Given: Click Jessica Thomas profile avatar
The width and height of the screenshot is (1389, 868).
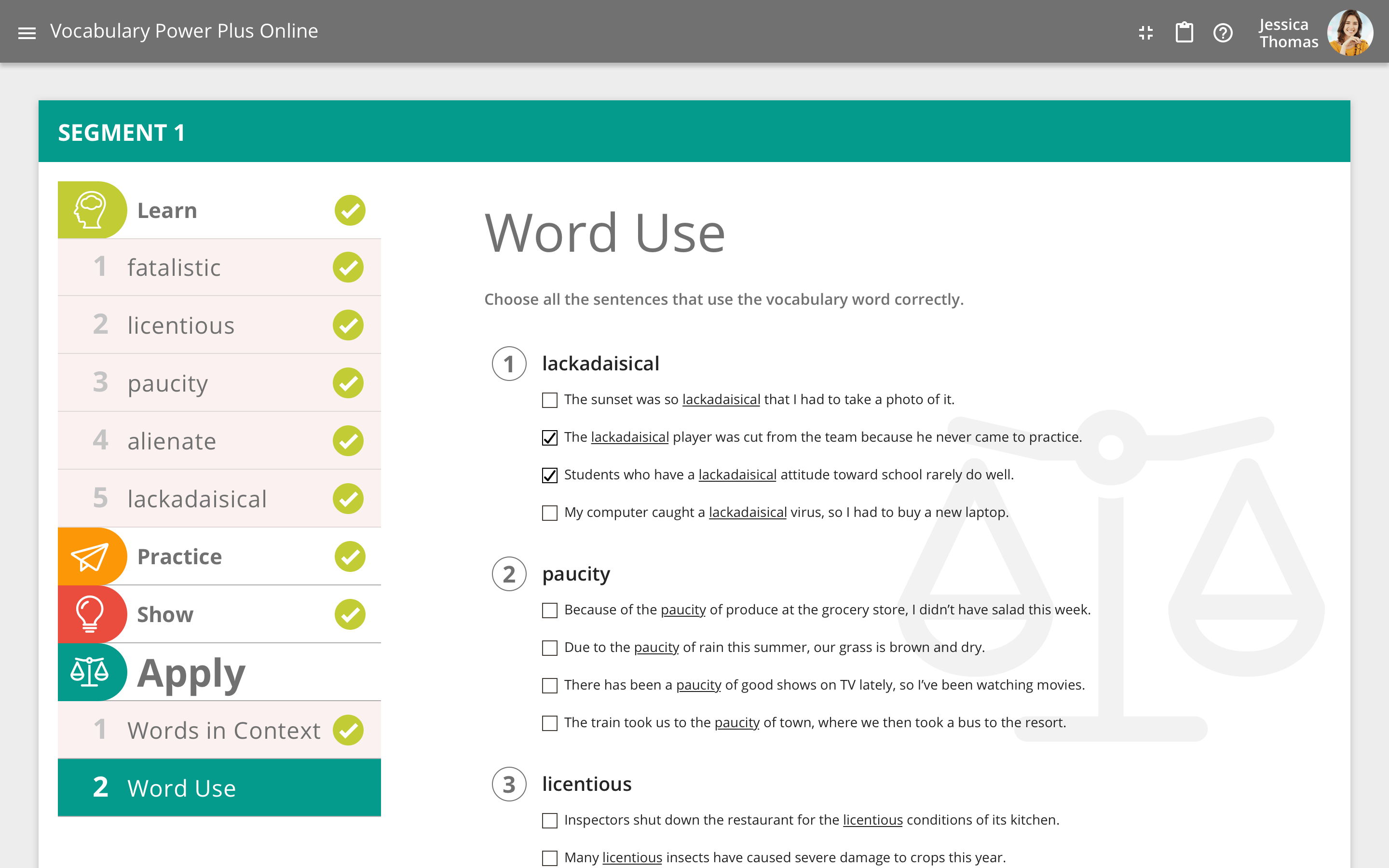Looking at the screenshot, I should (x=1350, y=33).
